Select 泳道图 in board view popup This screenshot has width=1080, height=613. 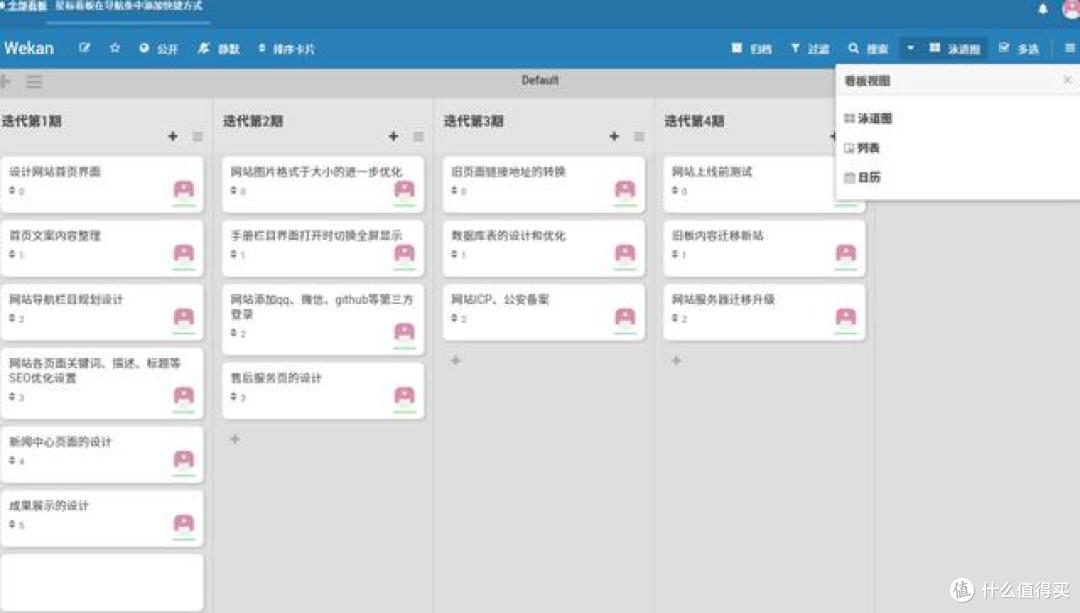(868, 118)
